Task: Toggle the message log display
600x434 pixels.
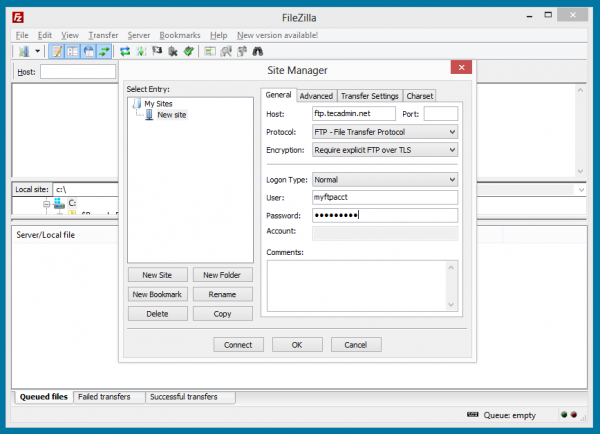Action: tap(57, 50)
